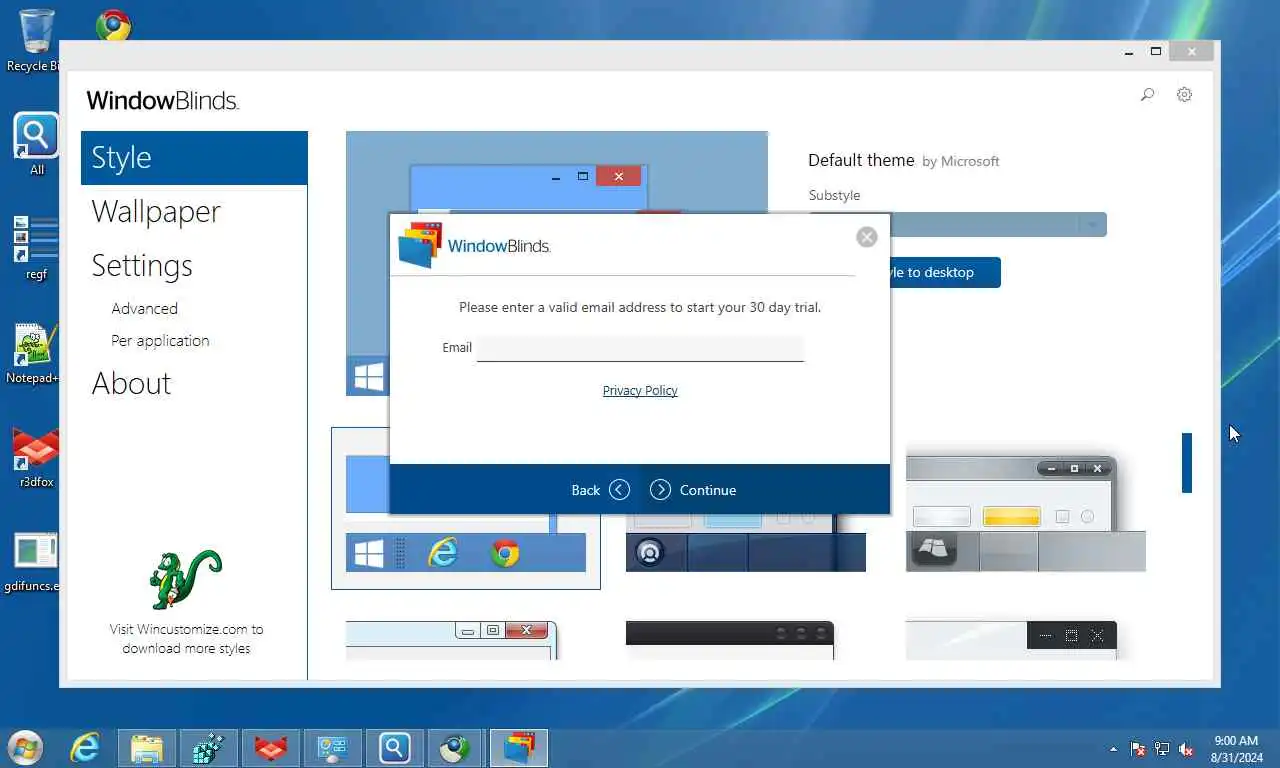The width and height of the screenshot is (1280, 768).
Task: Click the red fox r3dfox taskbar icon
Action: tap(271, 748)
